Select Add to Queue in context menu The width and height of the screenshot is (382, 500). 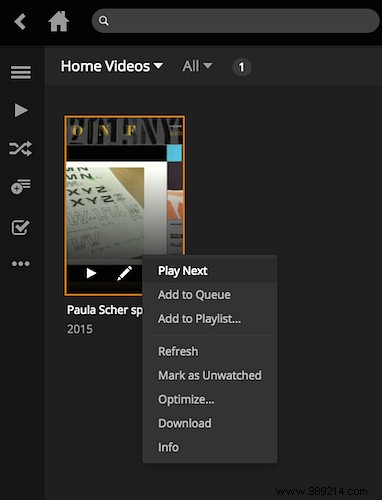pyautogui.click(x=210, y=295)
